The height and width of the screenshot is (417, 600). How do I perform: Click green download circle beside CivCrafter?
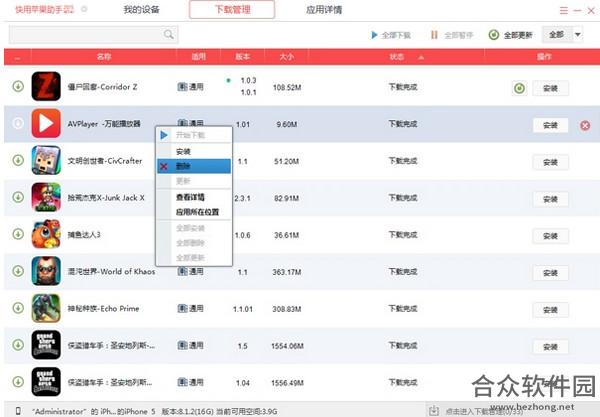point(18,160)
